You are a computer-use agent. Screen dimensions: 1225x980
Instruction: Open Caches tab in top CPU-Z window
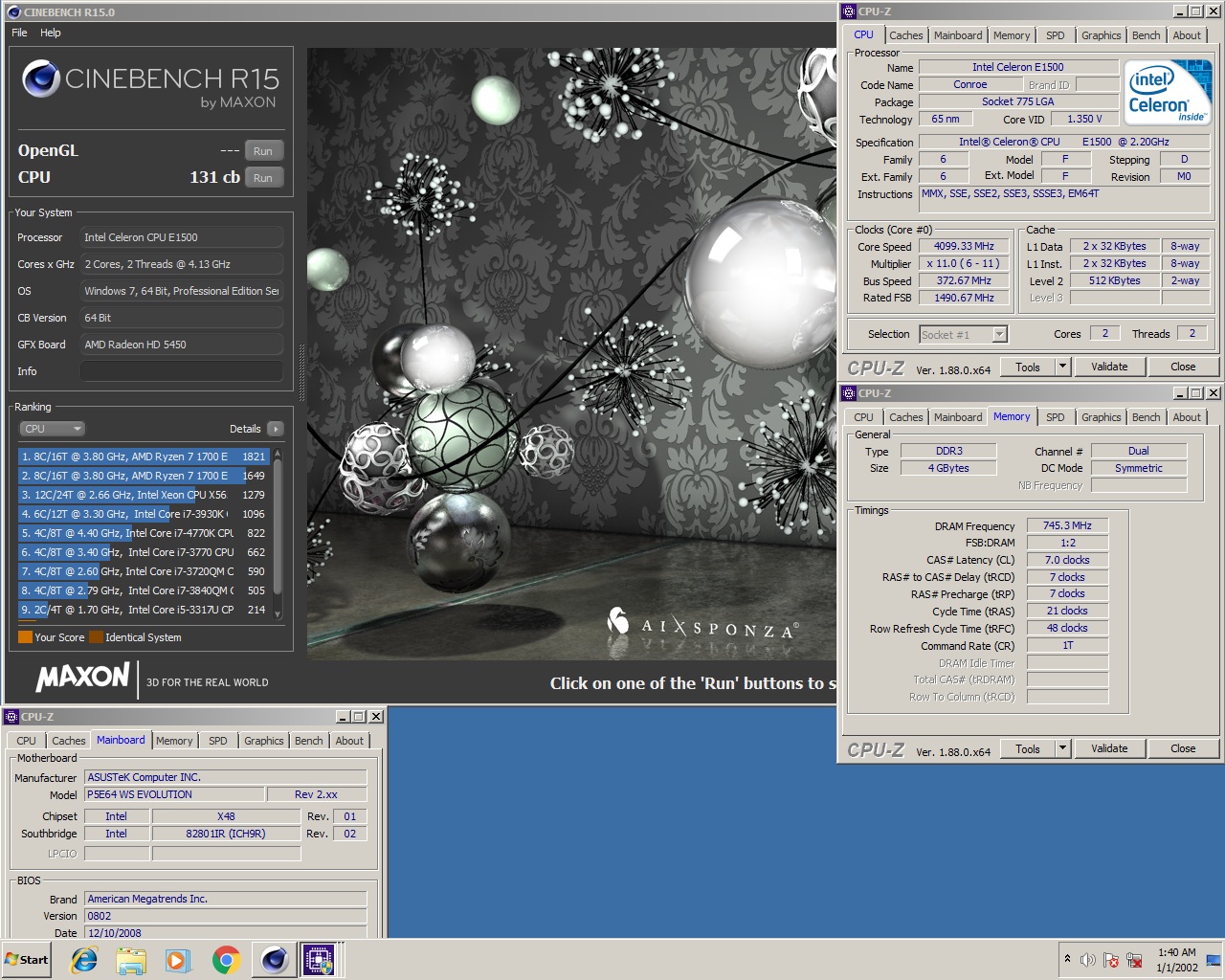point(905,35)
